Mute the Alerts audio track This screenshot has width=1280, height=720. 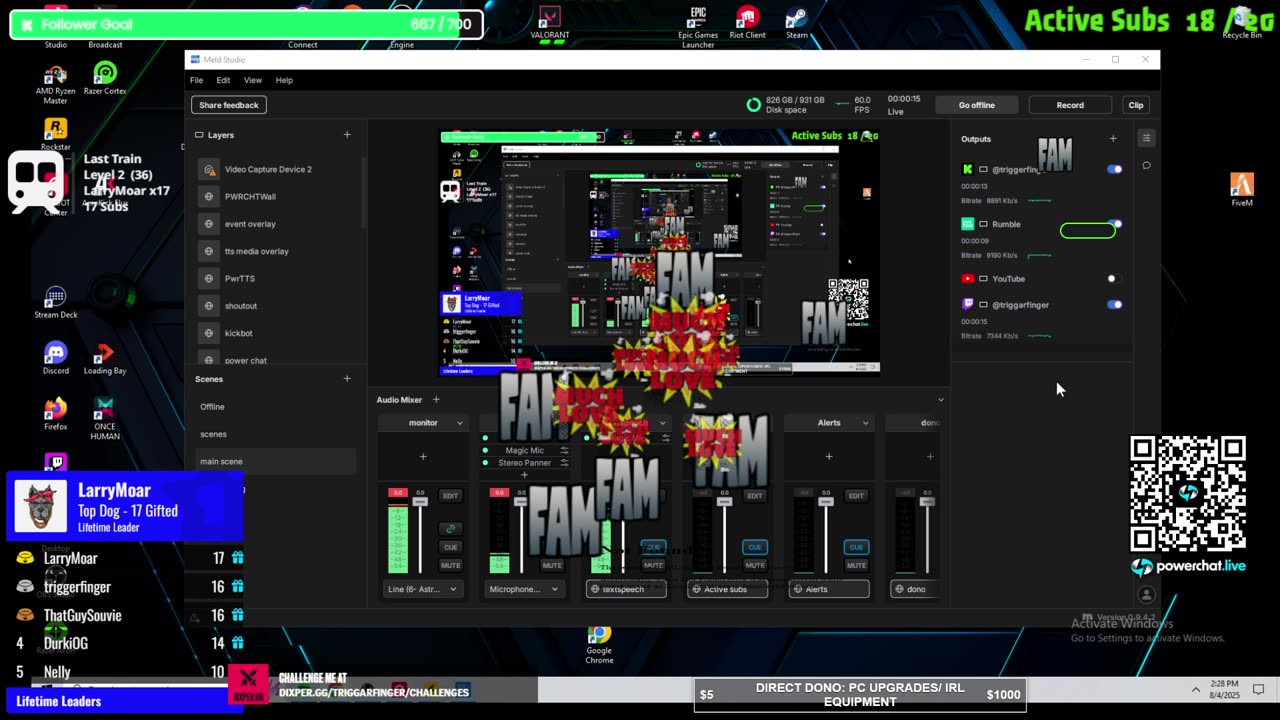(856, 566)
